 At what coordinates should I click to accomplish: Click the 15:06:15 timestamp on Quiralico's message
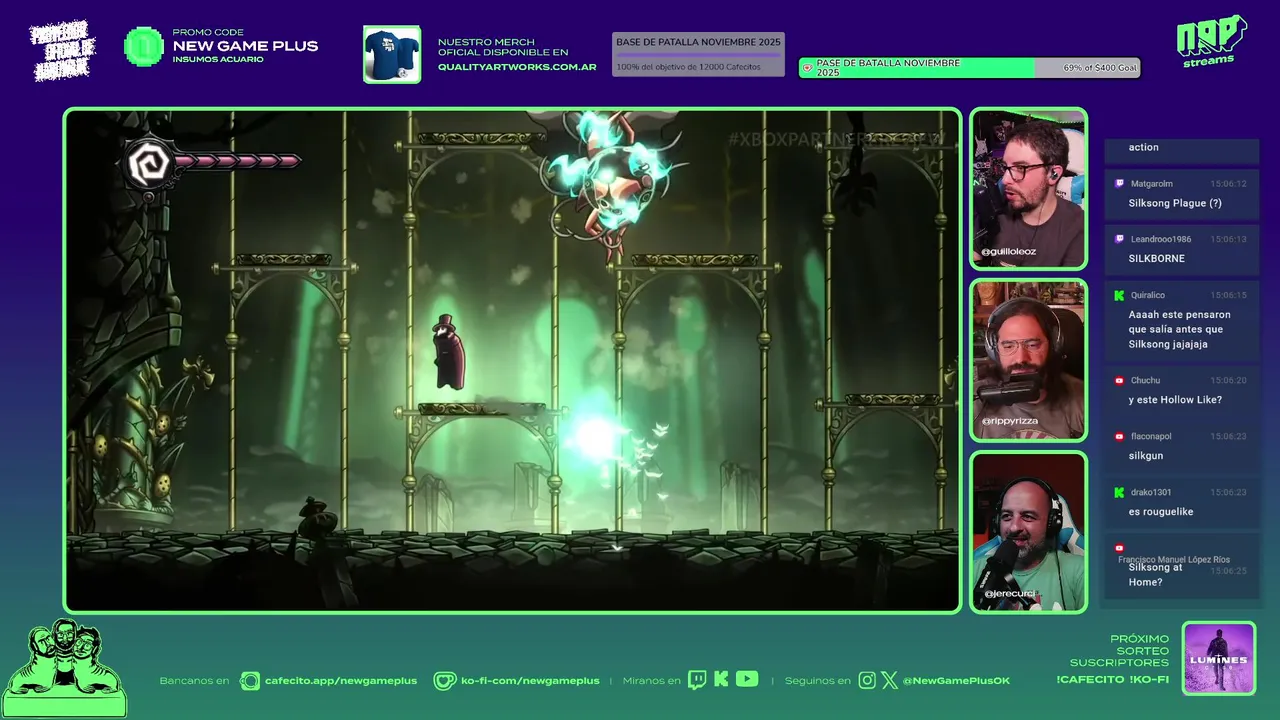coord(1229,295)
